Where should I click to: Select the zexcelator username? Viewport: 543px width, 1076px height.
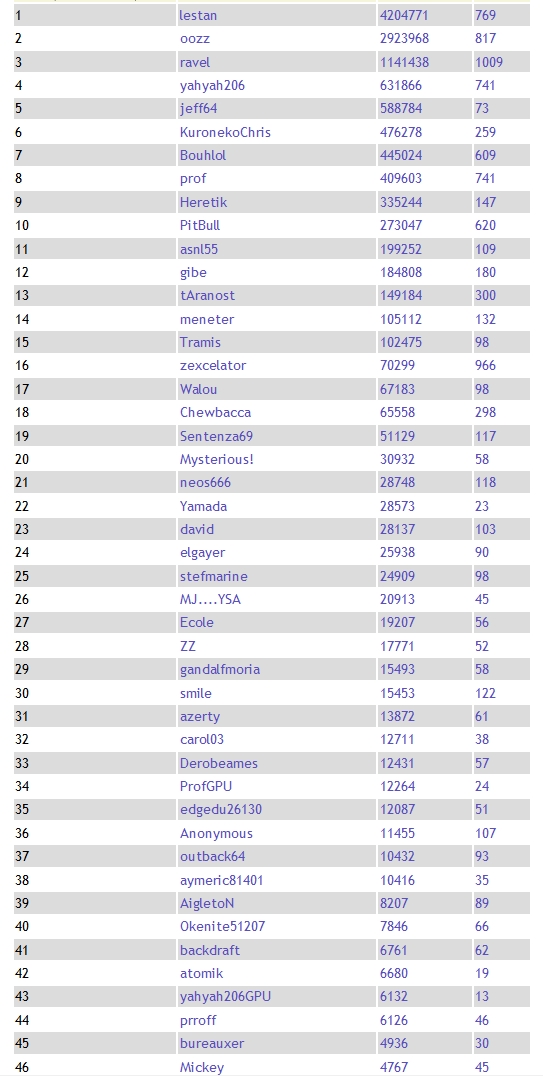tap(213, 365)
